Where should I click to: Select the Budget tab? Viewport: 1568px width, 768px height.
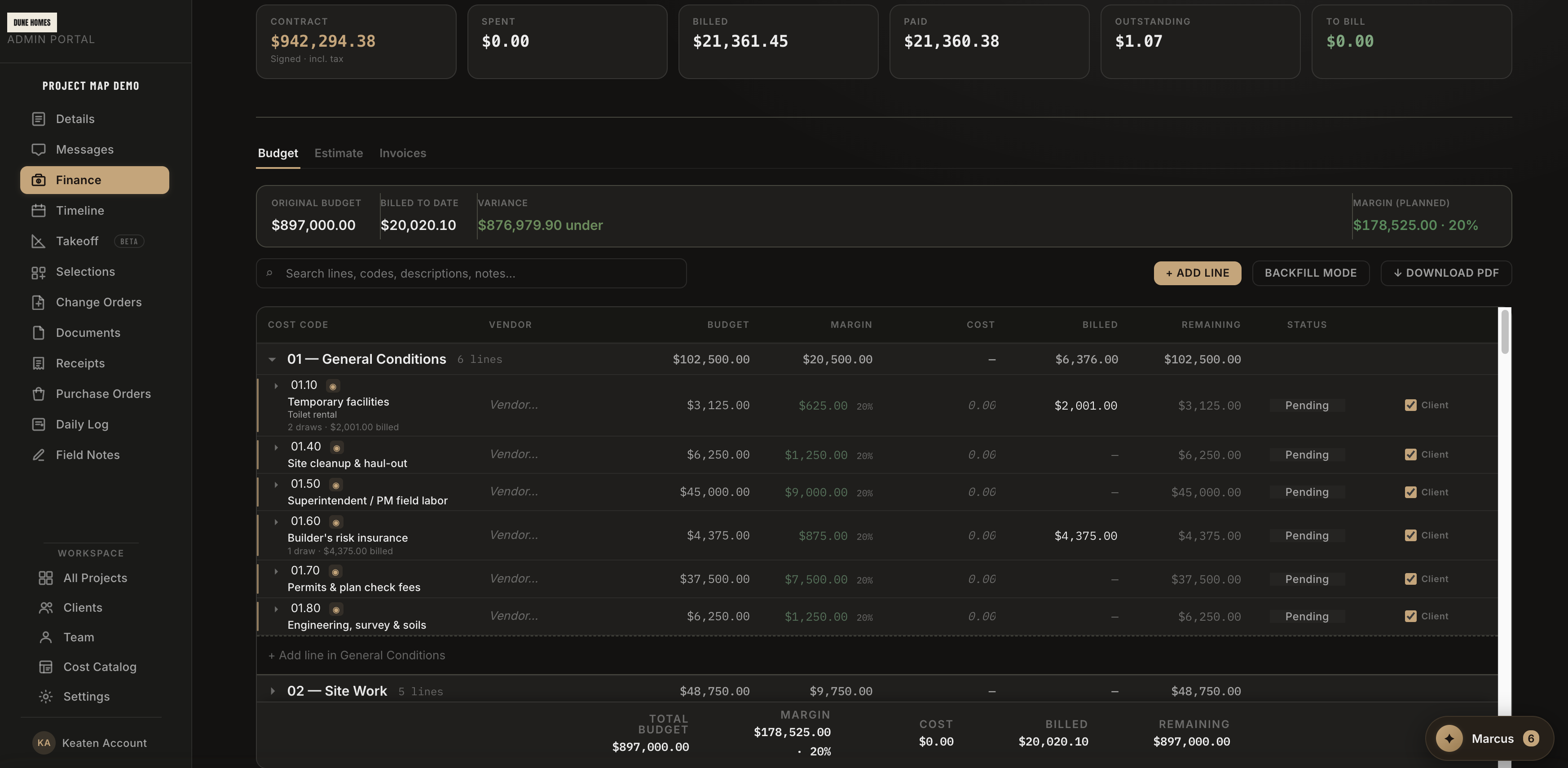click(277, 154)
